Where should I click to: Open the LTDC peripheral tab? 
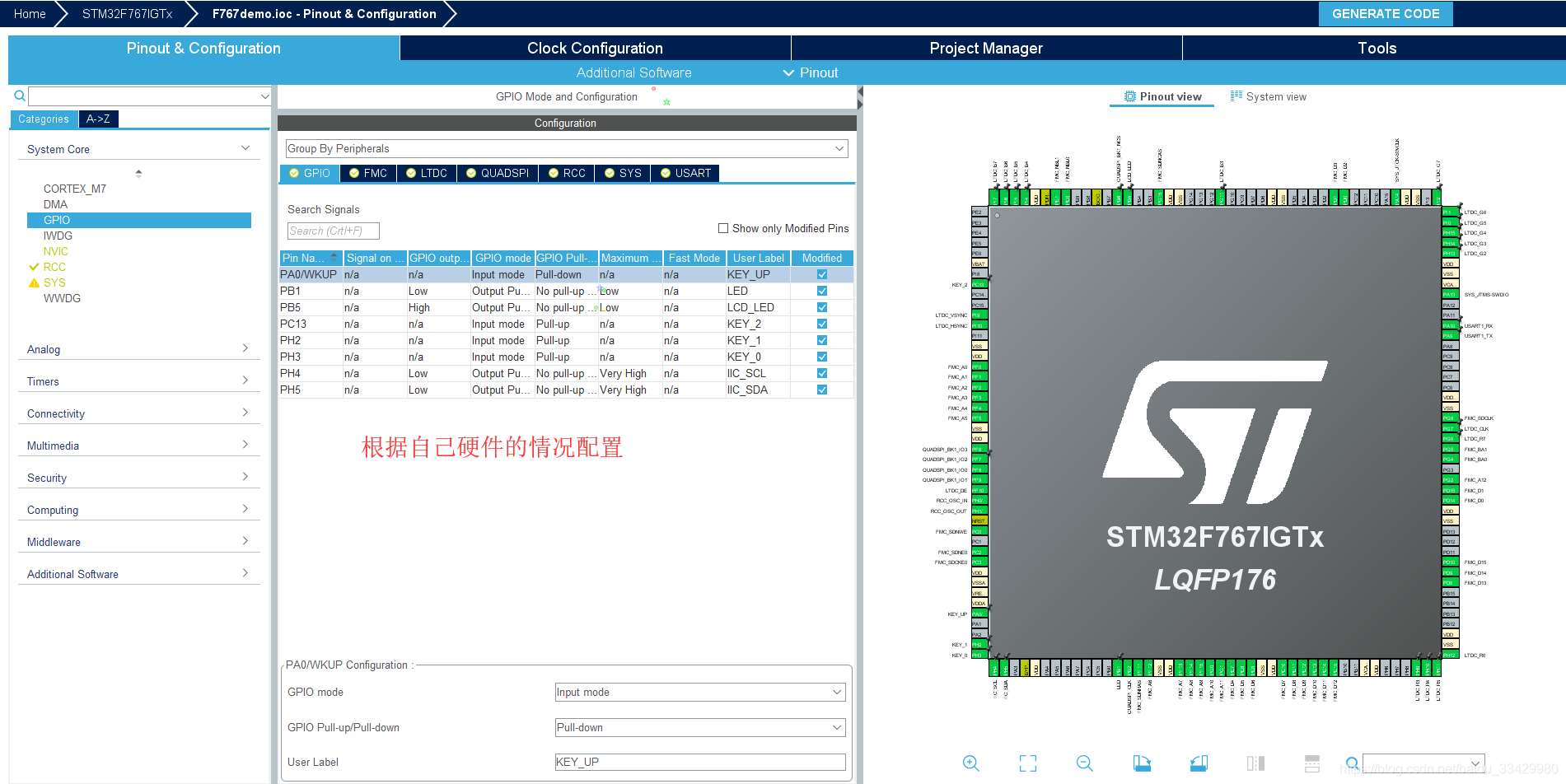point(427,173)
